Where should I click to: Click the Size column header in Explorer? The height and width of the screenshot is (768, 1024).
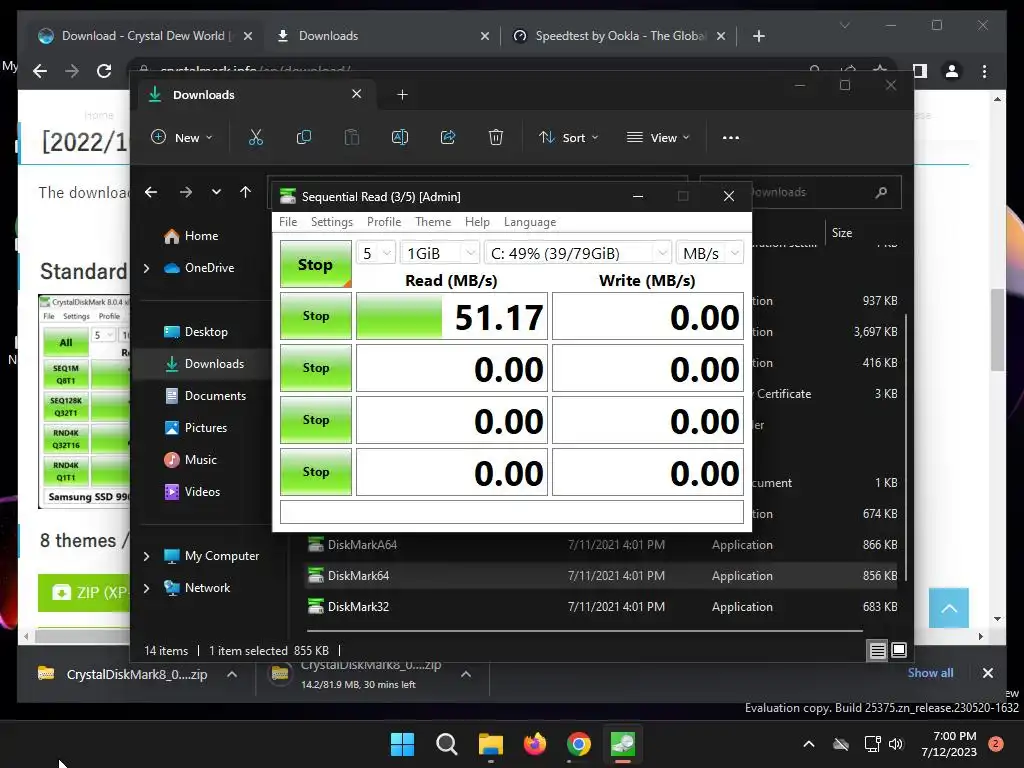click(842, 232)
